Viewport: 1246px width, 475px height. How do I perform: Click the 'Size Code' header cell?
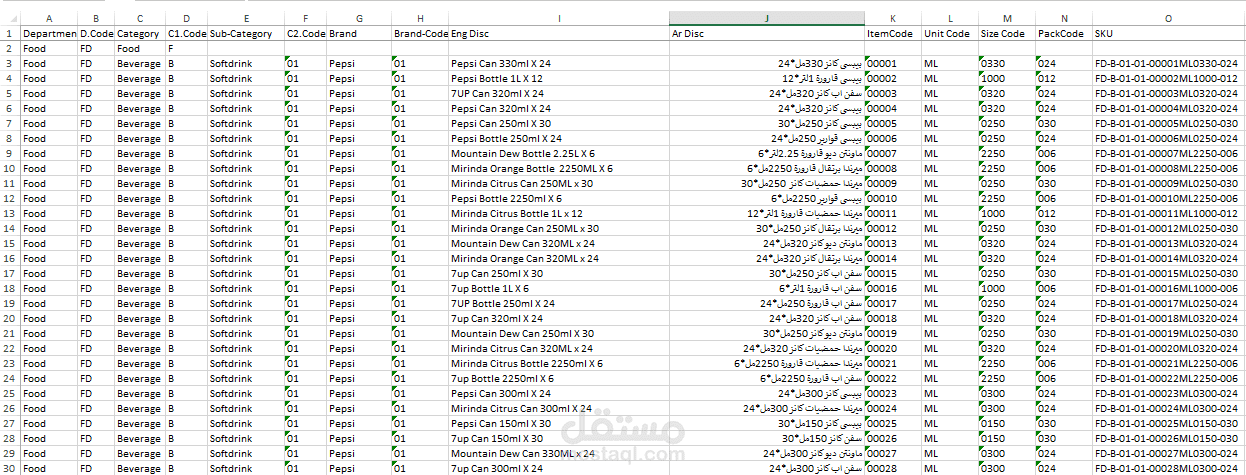pos(1007,33)
